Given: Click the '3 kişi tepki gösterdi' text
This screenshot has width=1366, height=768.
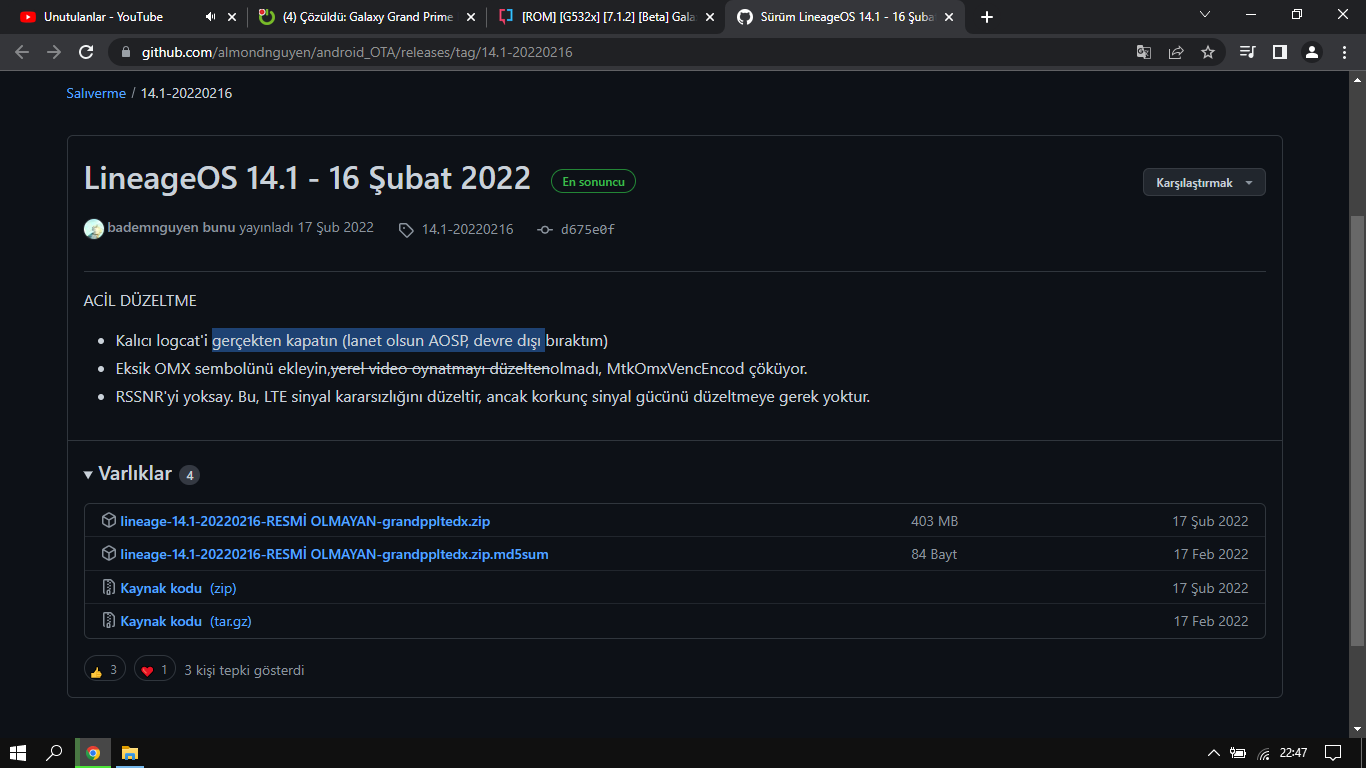Looking at the screenshot, I should click(x=244, y=670).
